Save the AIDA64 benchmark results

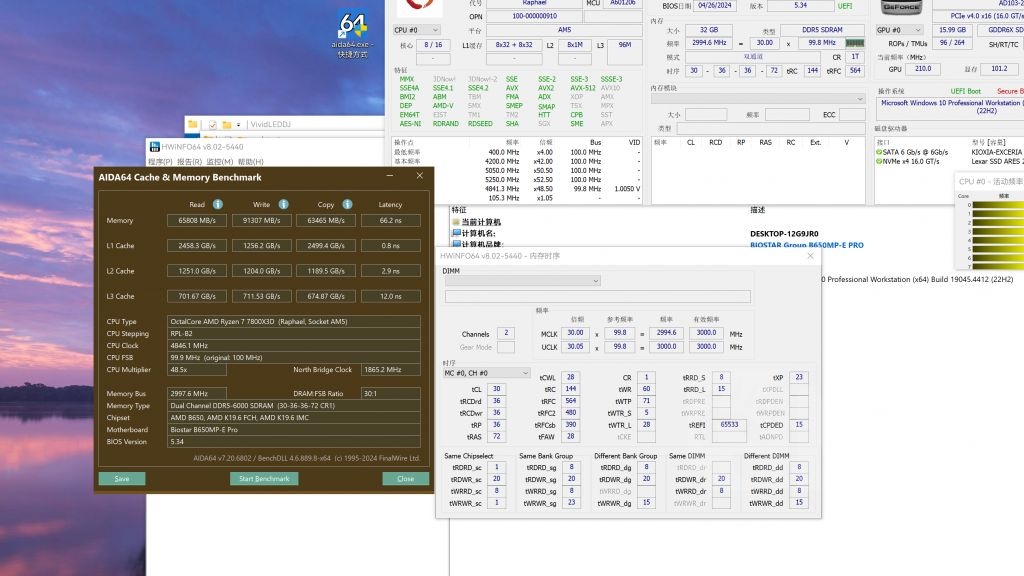point(121,479)
